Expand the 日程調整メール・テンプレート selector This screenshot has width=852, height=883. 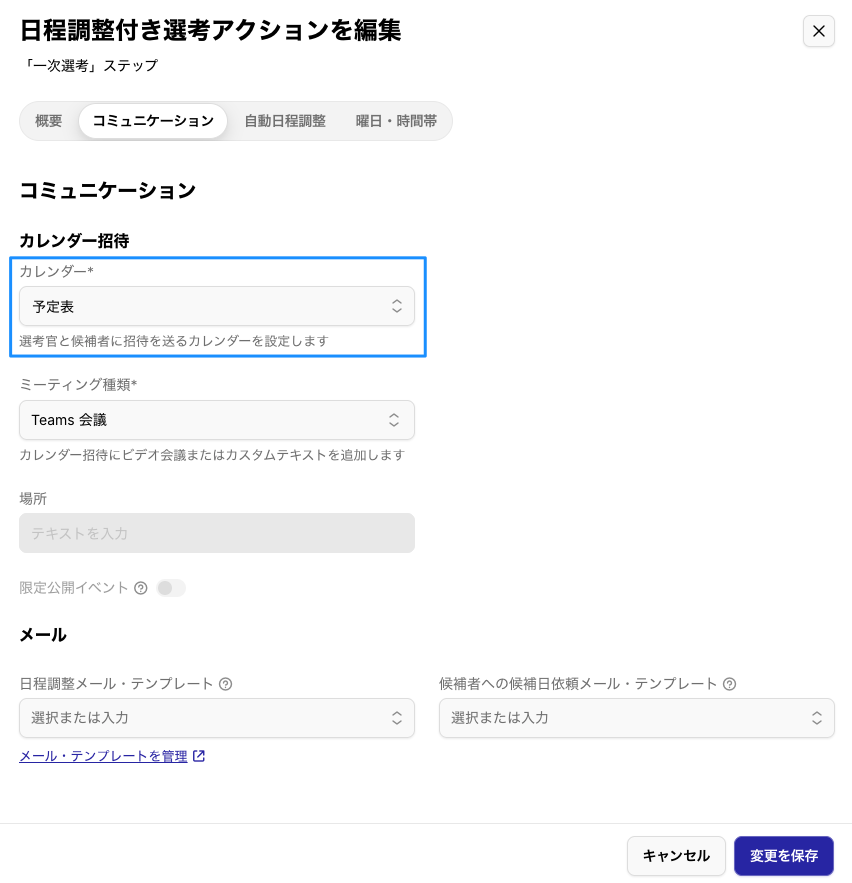click(216, 718)
